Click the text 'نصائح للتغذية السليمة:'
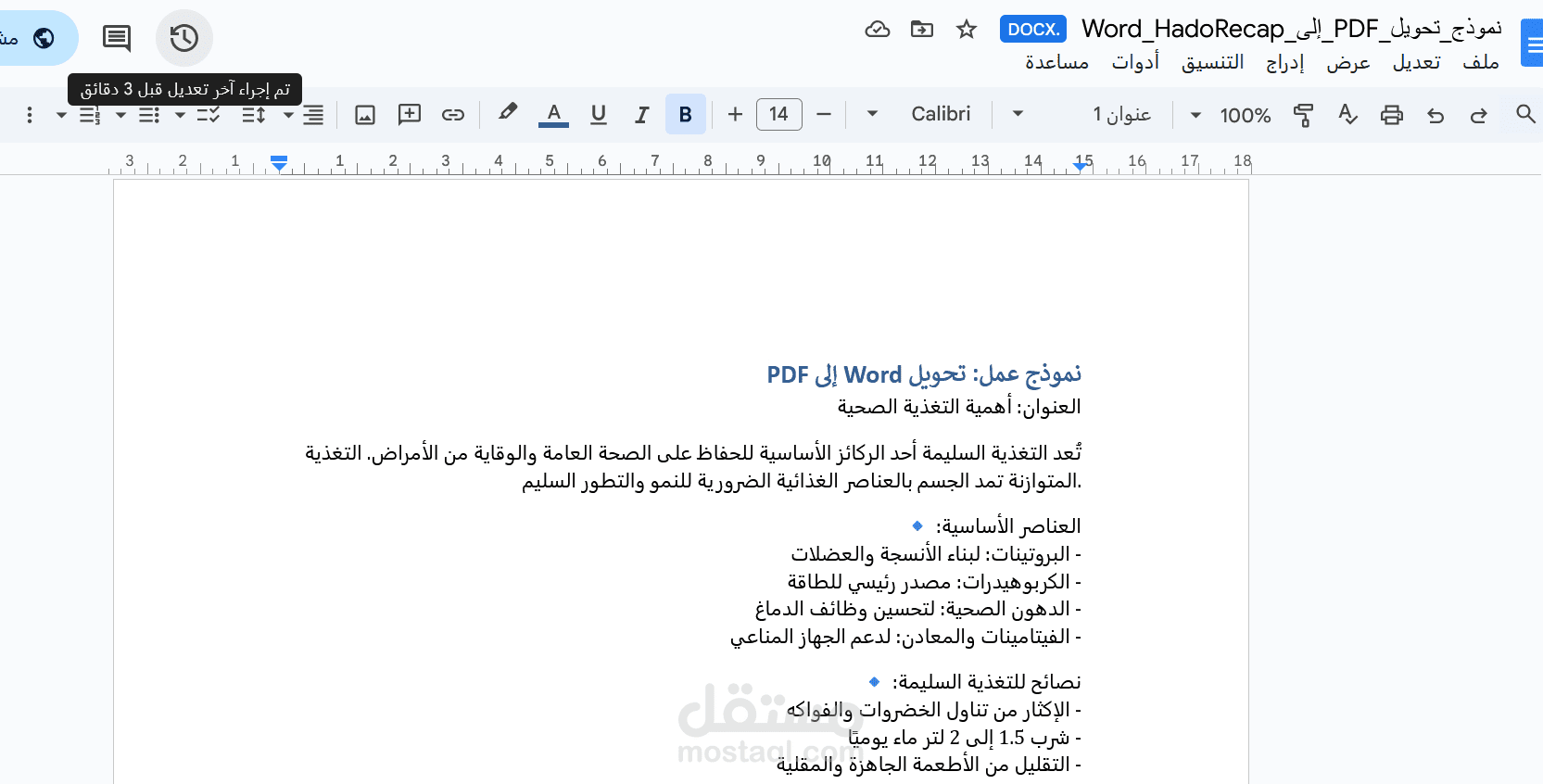 click(x=986, y=682)
